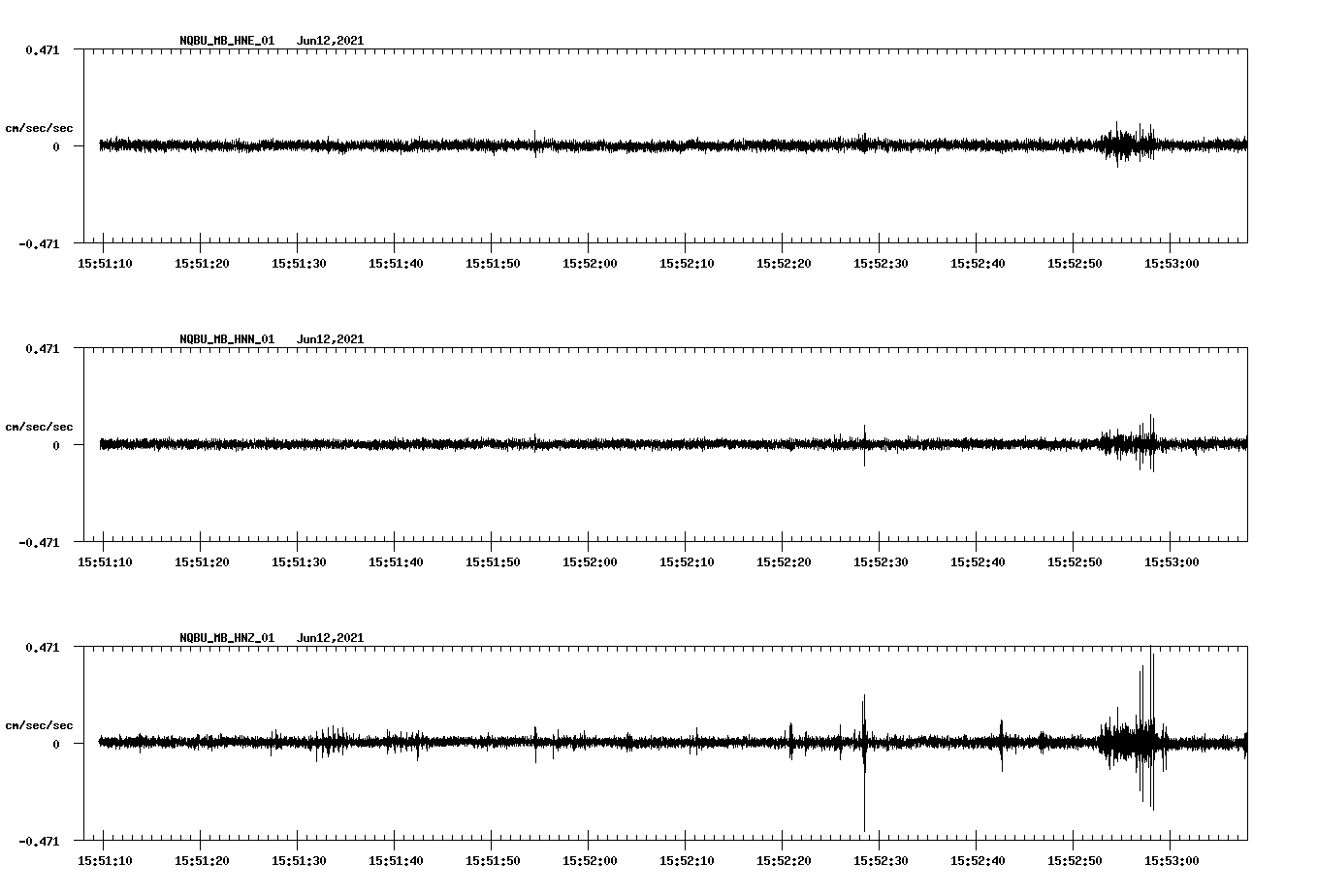Click the -0.471 lower limit on HNE axis
Screen dimensions: 1317x896
click(39, 244)
